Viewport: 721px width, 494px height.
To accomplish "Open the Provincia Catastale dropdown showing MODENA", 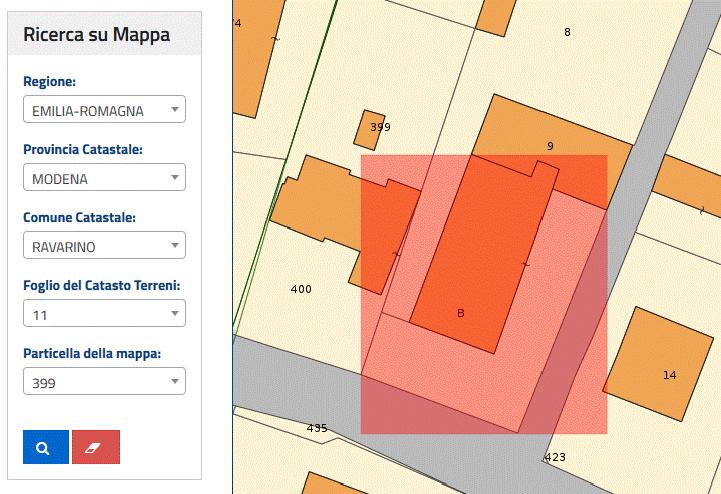I will (104, 177).
